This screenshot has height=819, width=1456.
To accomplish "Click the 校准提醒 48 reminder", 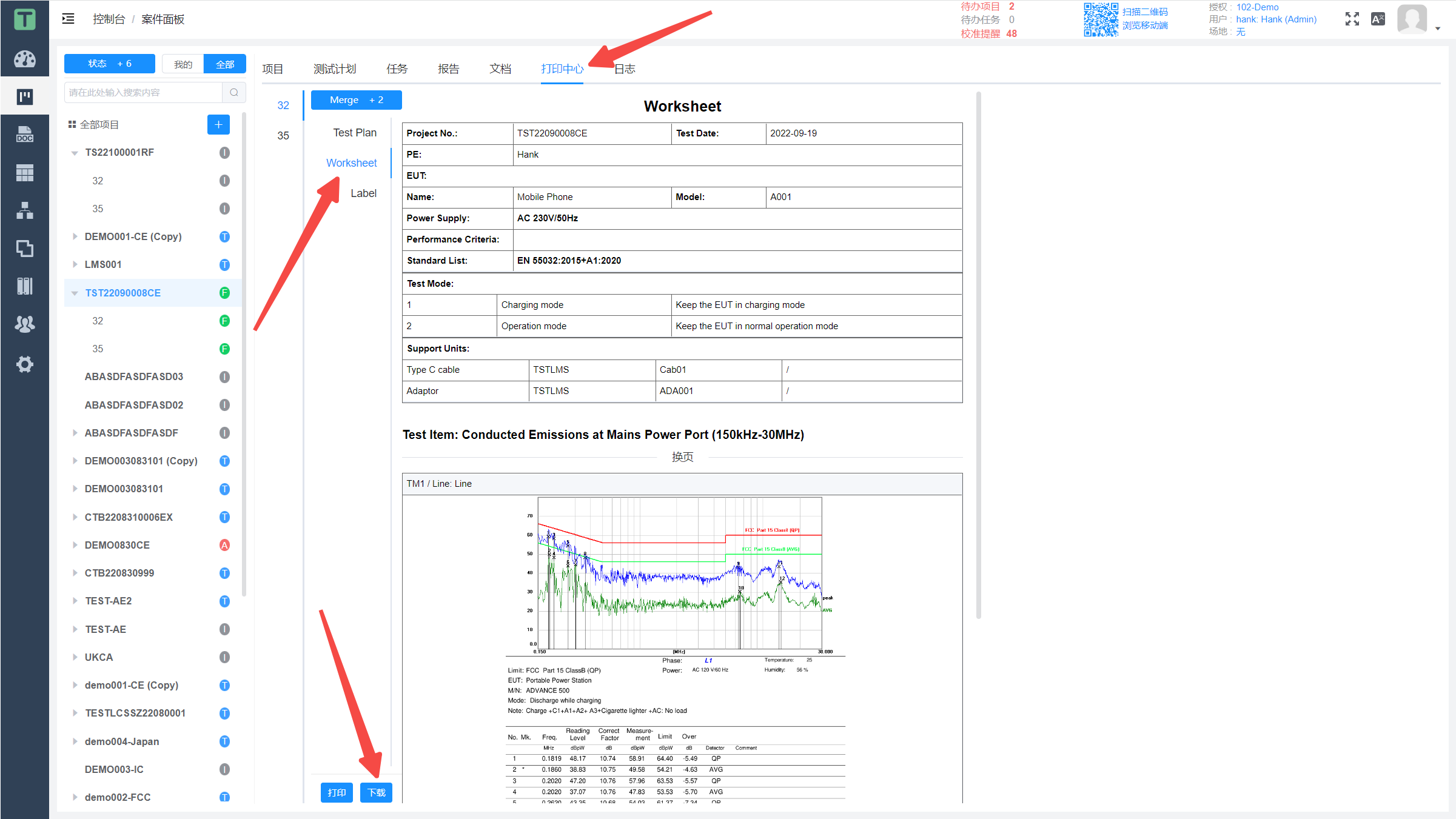I will [989, 34].
